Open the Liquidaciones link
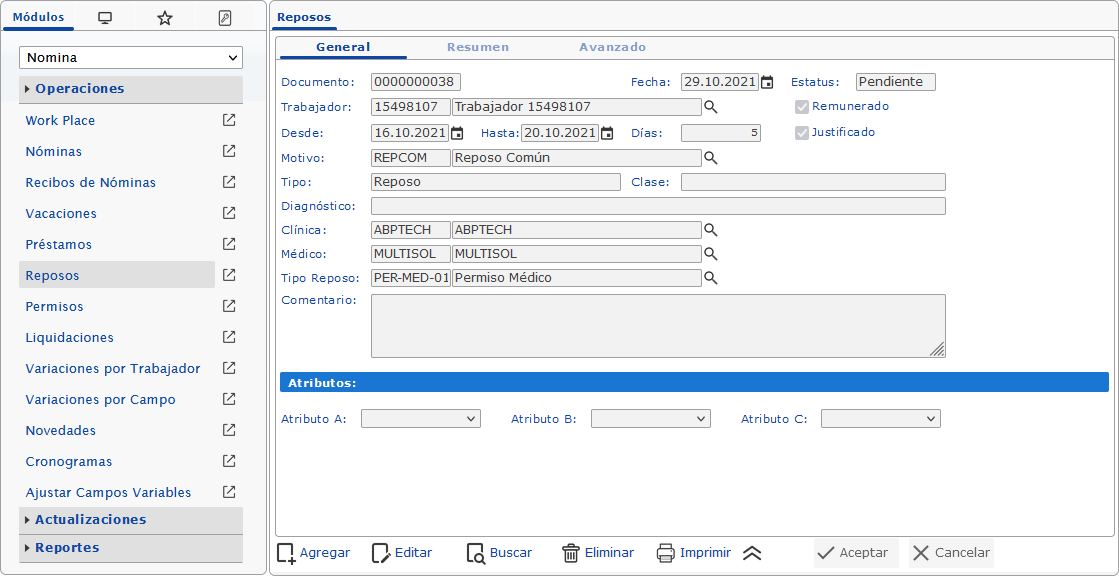 [70, 338]
